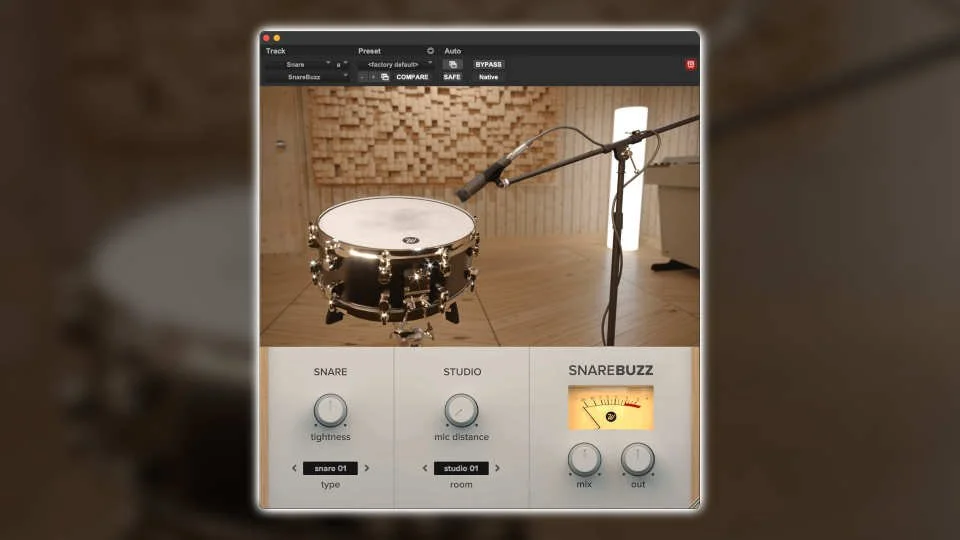The width and height of the screenshot is (960, 540).
Task: Click the mic distance knob
Action: (x=461, y=410)
